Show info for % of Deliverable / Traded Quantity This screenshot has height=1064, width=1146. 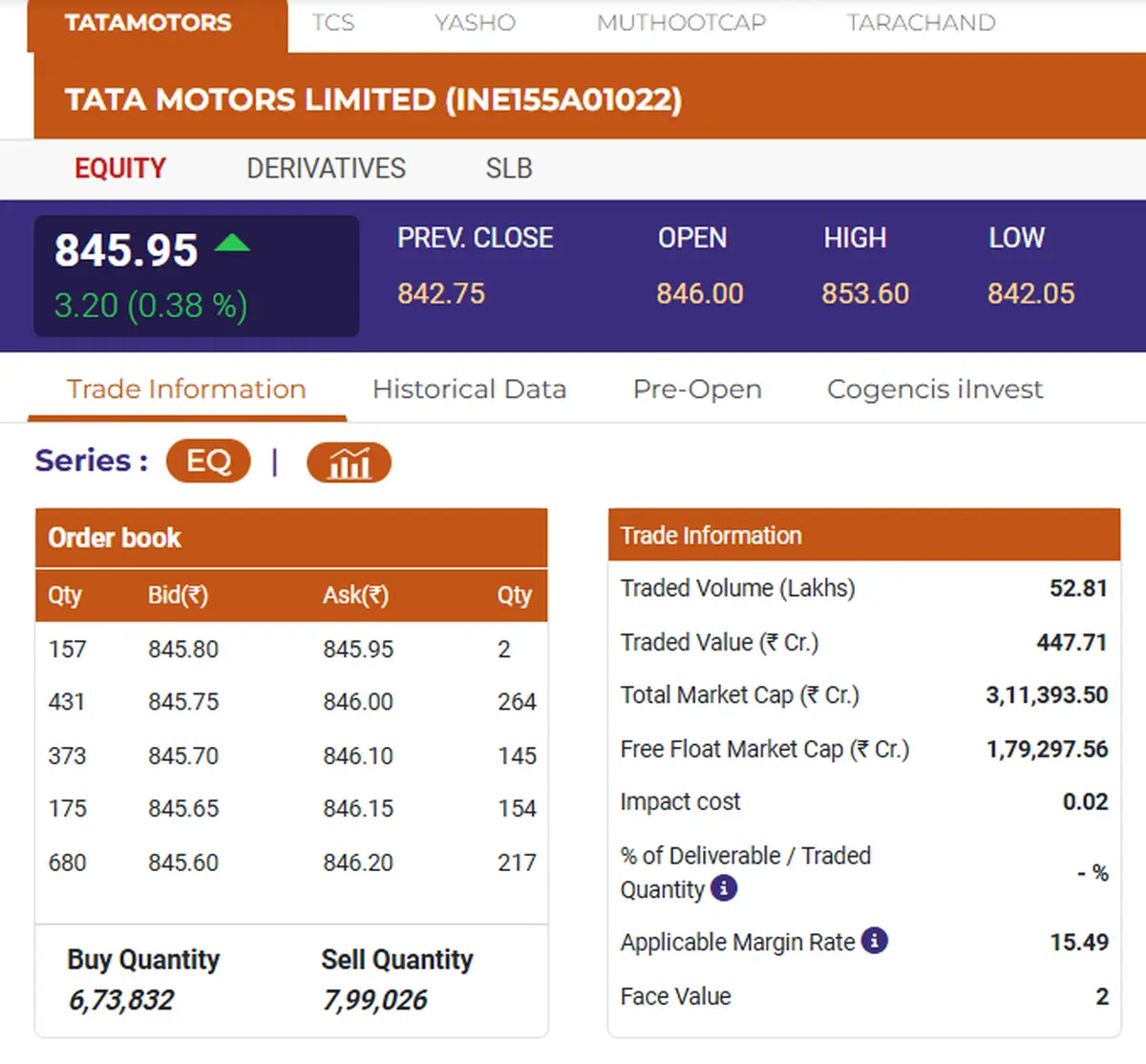[725, 888]
